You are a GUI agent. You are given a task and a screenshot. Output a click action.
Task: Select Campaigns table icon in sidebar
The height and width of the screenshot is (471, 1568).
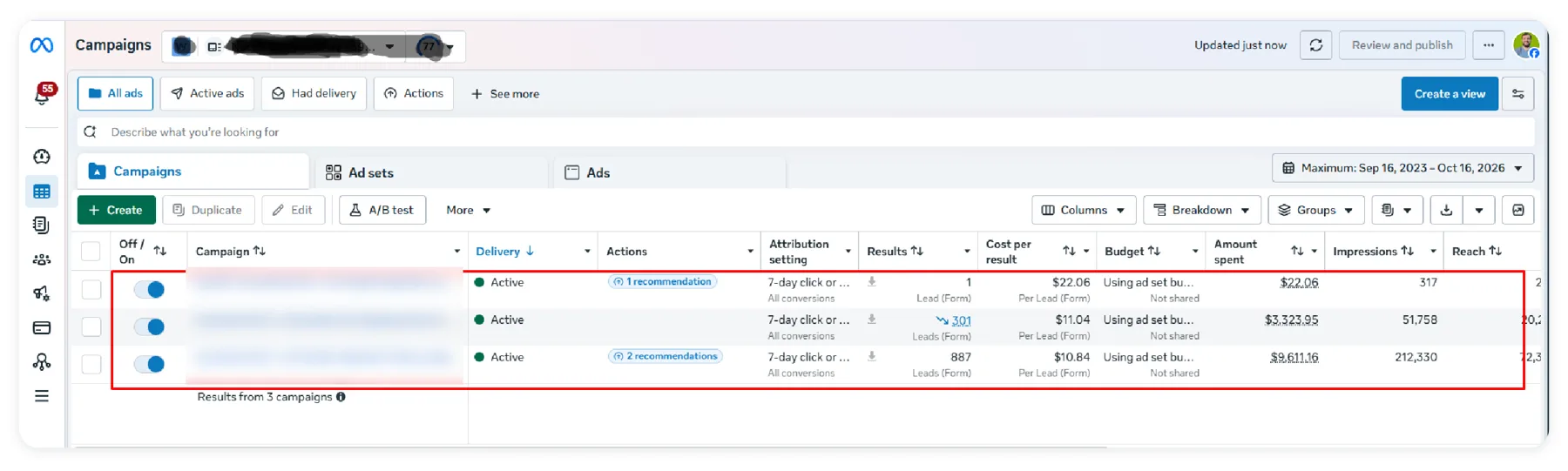click(x=42, y=192)
